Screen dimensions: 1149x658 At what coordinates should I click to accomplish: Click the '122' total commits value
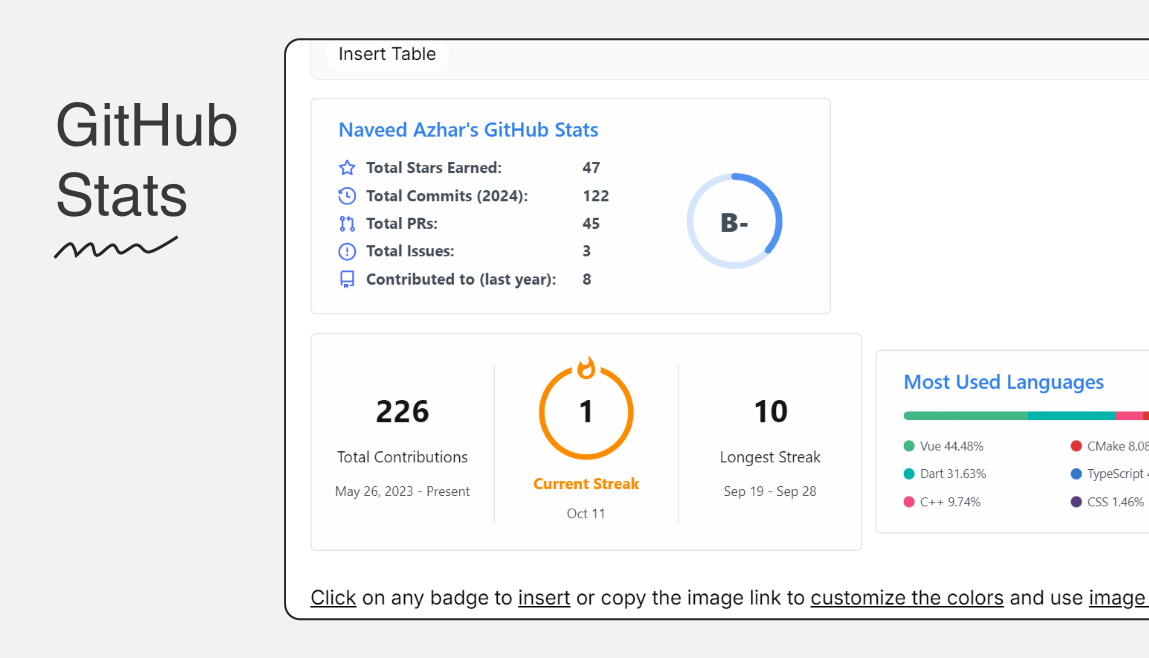(x=596, y=196)
